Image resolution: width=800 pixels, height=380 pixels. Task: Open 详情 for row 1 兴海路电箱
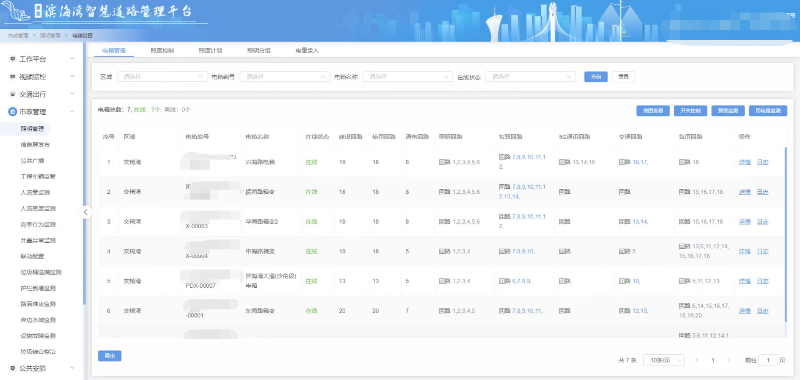[744, 162]
